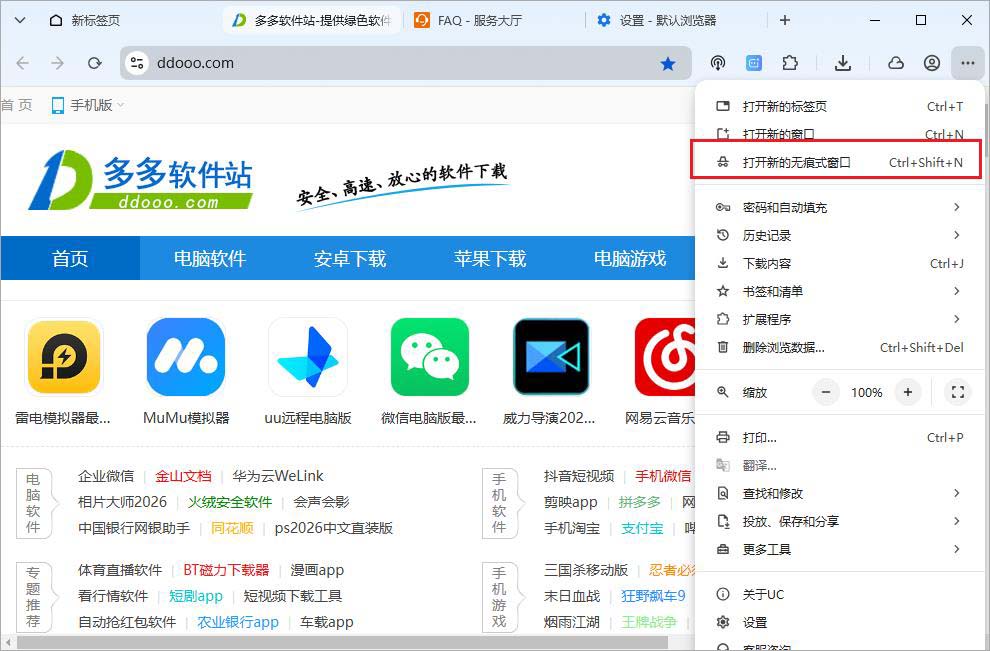
Task: Expand 扩展程序 submenu
Action: point(840,319)
